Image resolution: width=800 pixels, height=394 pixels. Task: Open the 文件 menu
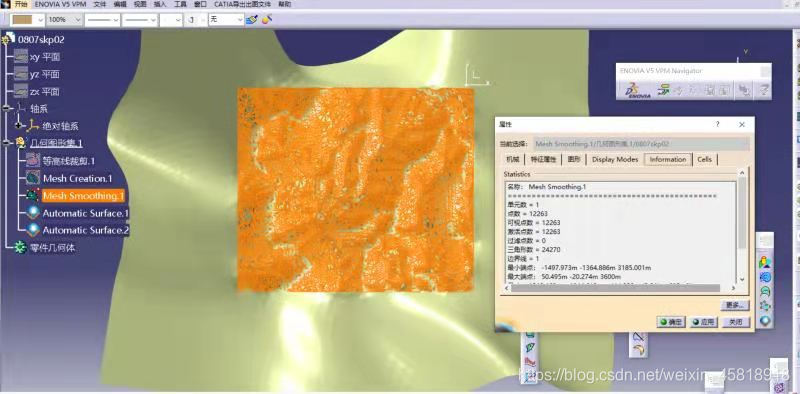(x=101, y=4)
